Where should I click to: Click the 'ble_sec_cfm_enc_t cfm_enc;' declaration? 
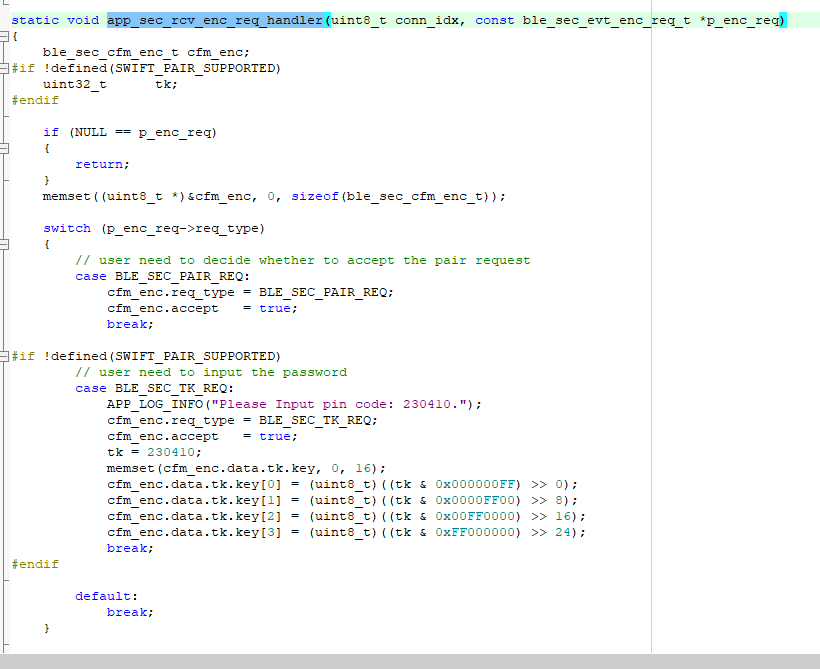coord(146,52)
